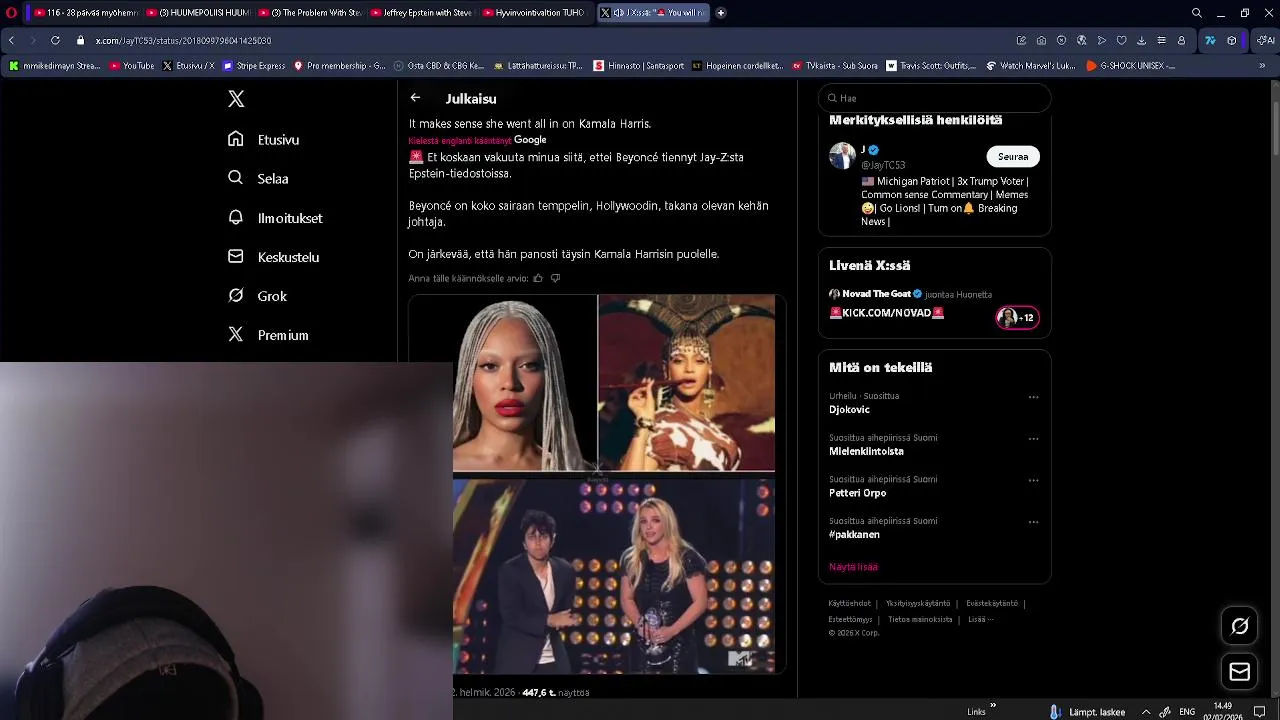Open the snapshot camera icon in the address bar
The height and width of the screenshot is (720, 1280).
(x=1041, y=40)
